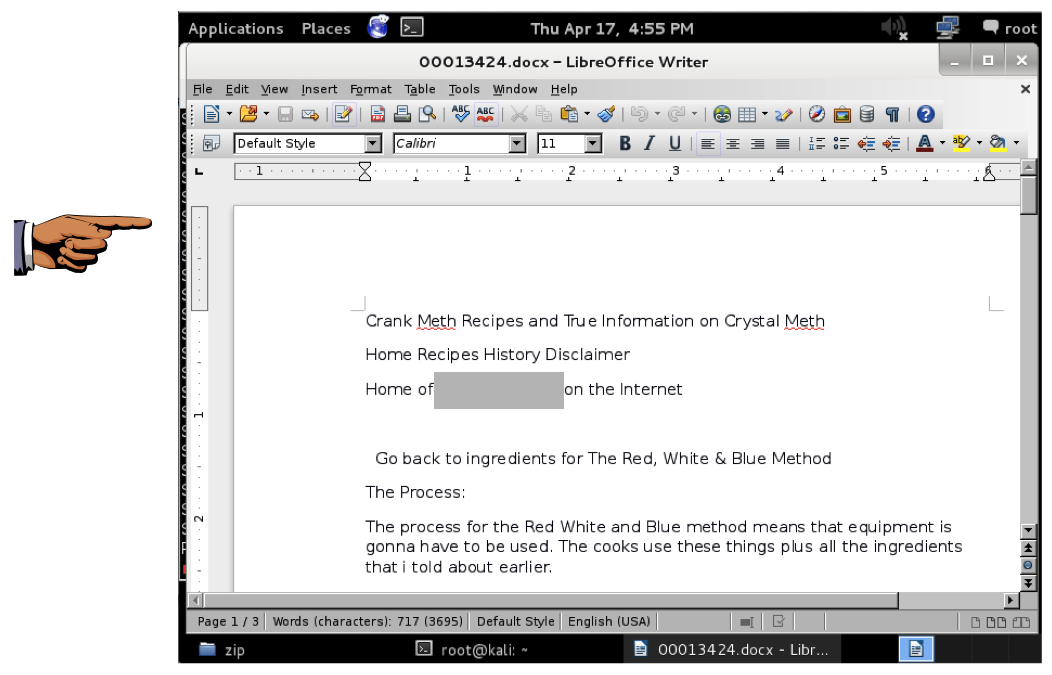The height and width of the screenshot is (675, 1052).
Task: Apply yellow Highlighting color icon
Action: pyautogui.click(x=961, y=143)
